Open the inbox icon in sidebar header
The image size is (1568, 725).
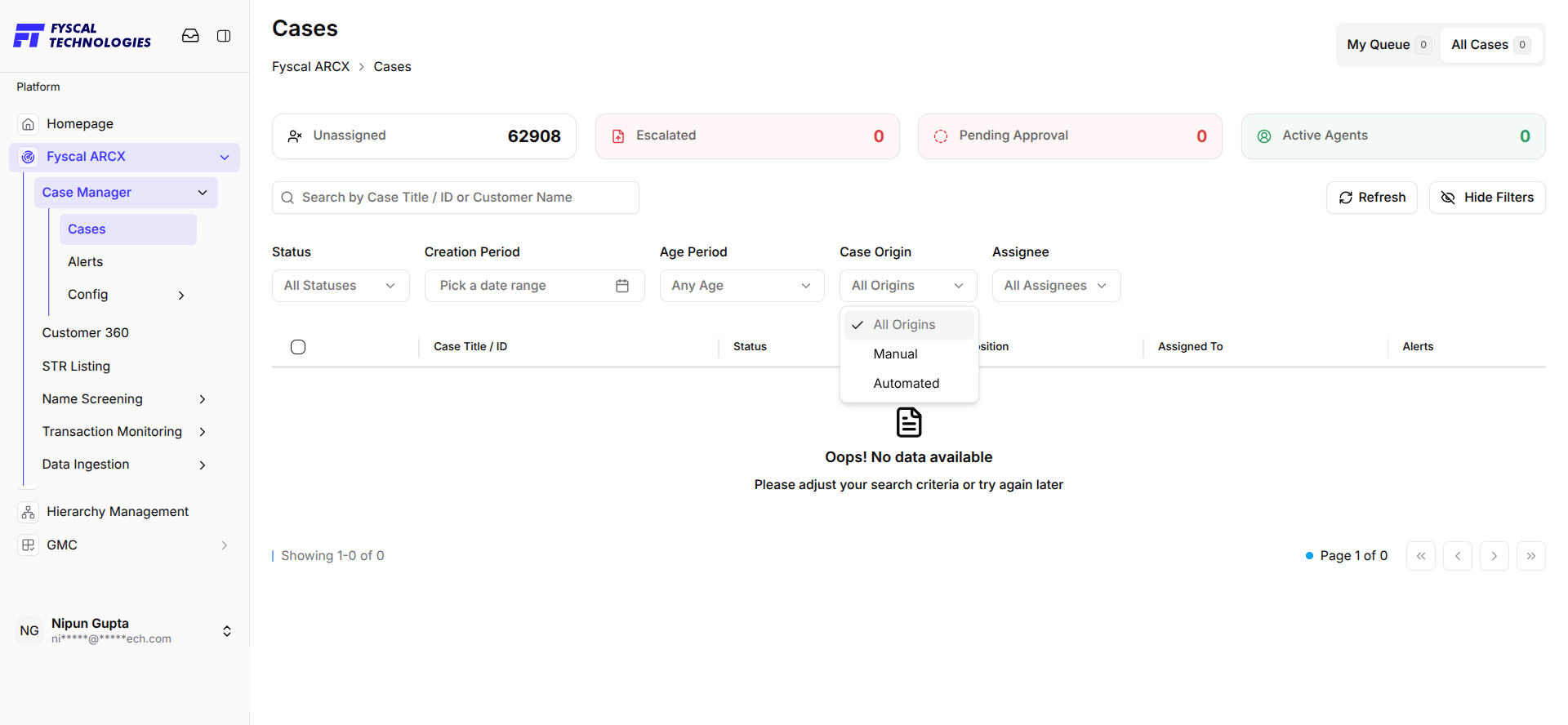190,36
